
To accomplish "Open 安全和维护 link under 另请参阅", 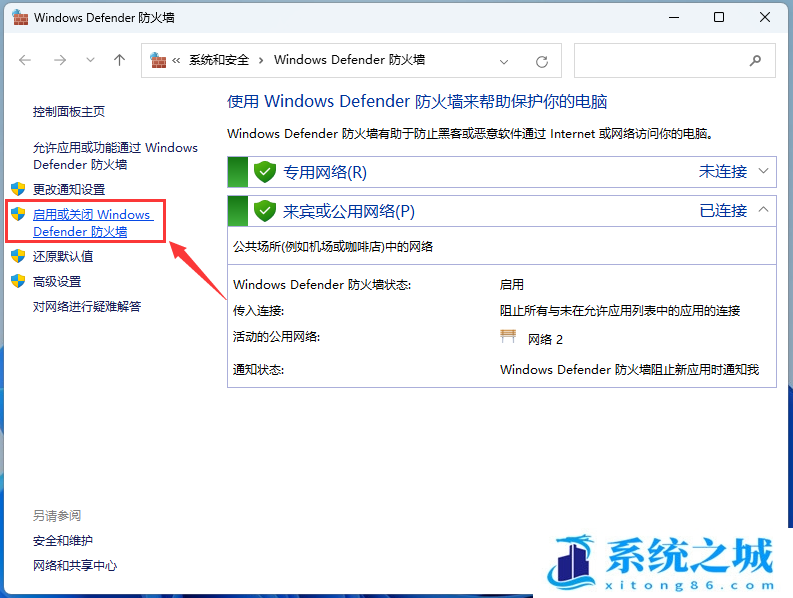I will click(63, 540).
